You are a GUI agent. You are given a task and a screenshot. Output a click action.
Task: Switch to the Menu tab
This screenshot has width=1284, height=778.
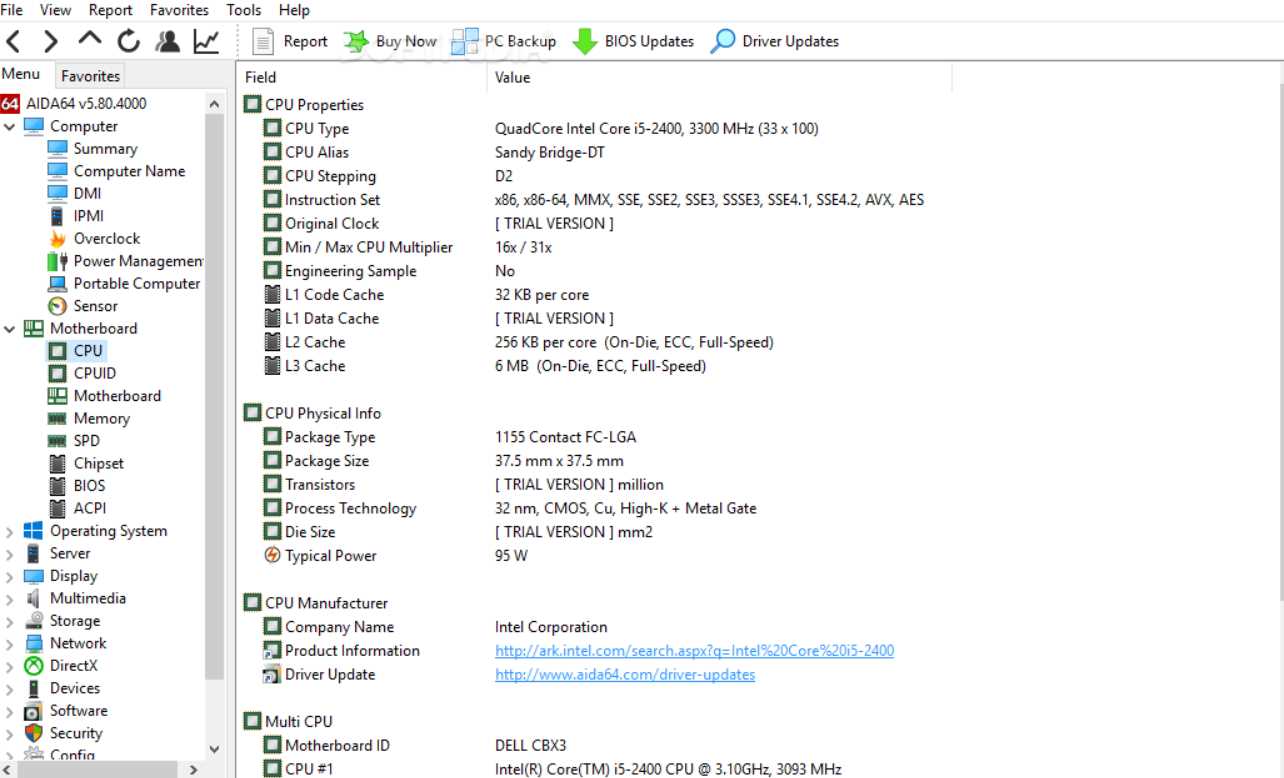21,75
